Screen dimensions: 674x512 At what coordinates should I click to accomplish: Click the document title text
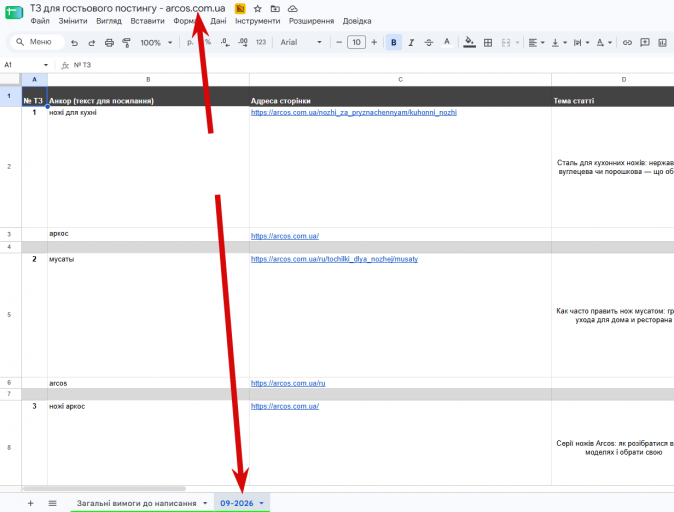127,8
